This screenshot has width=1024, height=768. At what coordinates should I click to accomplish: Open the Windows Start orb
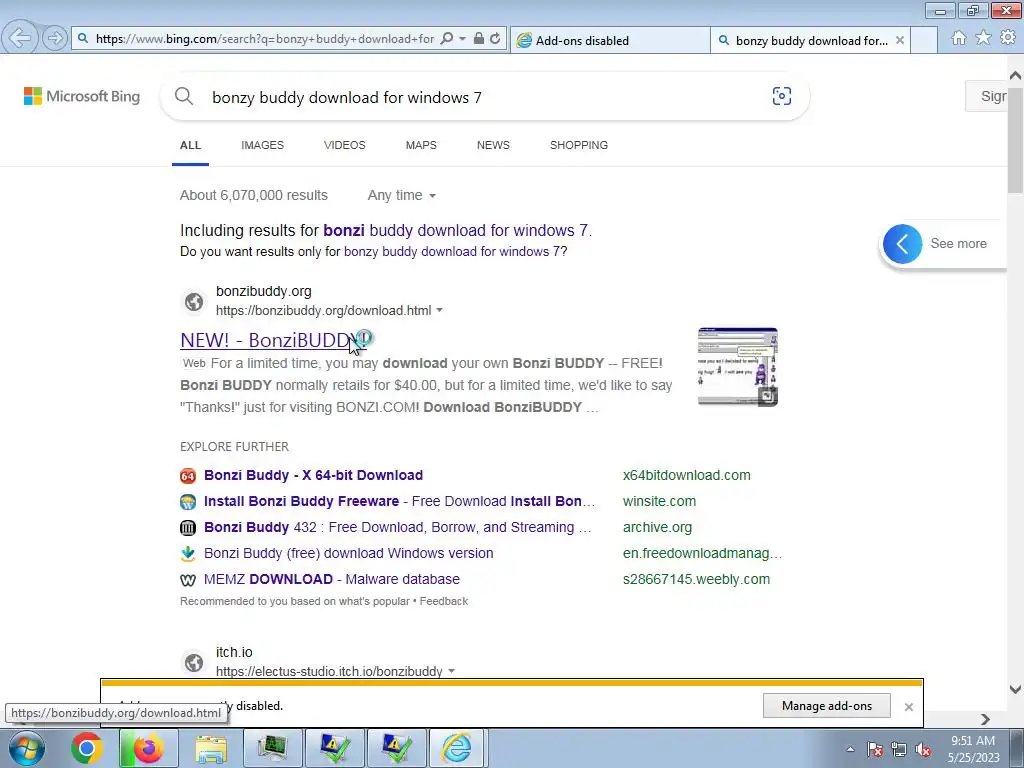(x=26, y=748)
